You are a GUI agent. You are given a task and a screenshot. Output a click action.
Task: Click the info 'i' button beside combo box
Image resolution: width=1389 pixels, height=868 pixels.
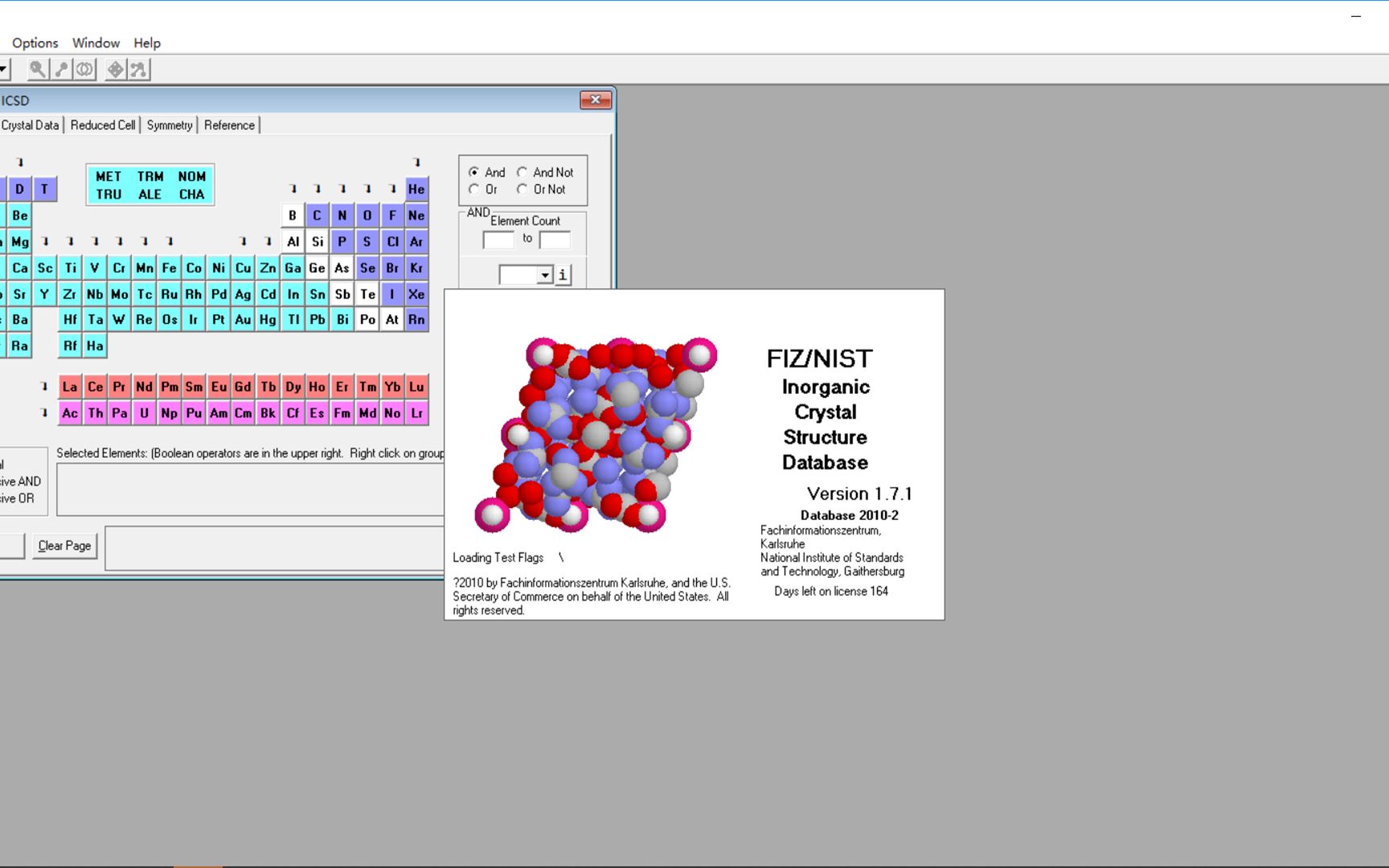[563, 275]
